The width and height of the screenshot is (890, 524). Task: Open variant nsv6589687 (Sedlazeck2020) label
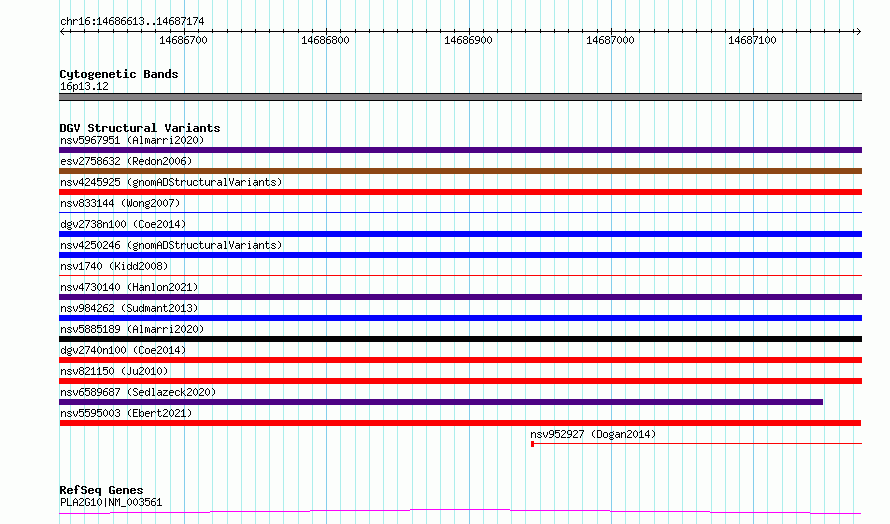point(138,392)
